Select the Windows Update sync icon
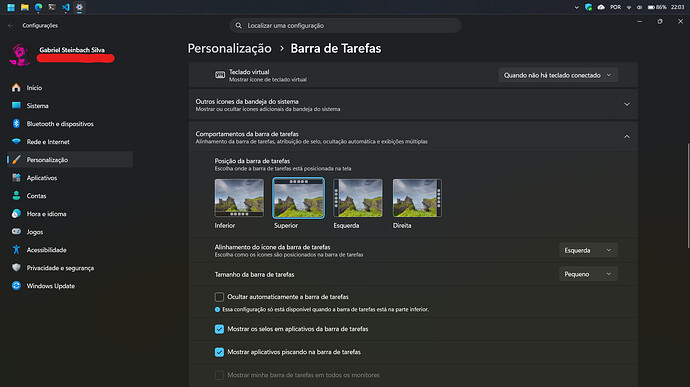The height and width of the screenshot is (387, 690). tap(16, 286)
